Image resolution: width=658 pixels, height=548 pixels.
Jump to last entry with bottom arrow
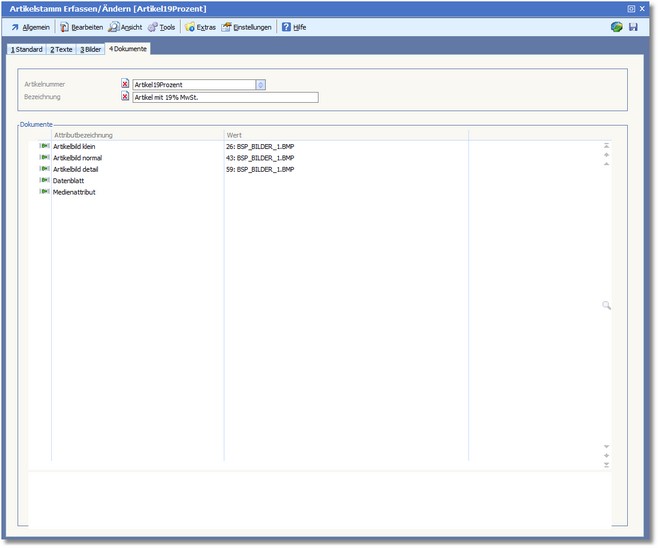[x=606, y=466]
